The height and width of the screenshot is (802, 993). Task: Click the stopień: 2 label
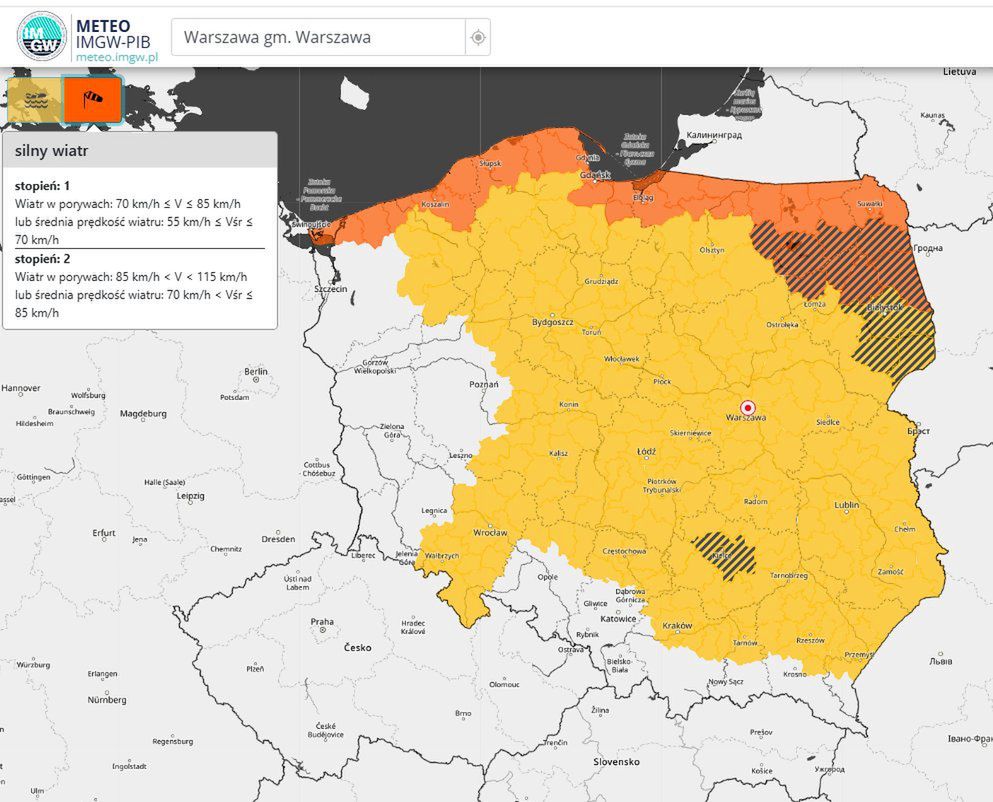tap(42, 258)
